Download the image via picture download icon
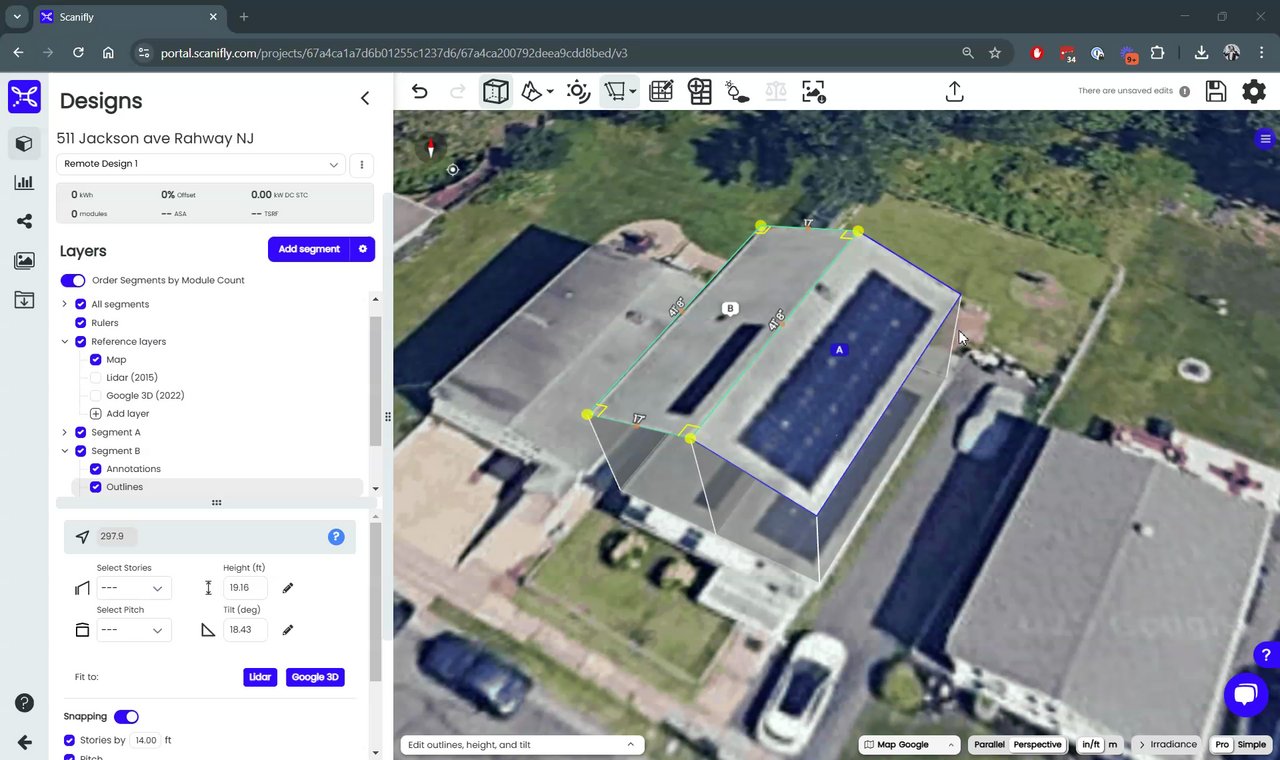Screen dimensions: 1280x760 [x=814, y=92]
